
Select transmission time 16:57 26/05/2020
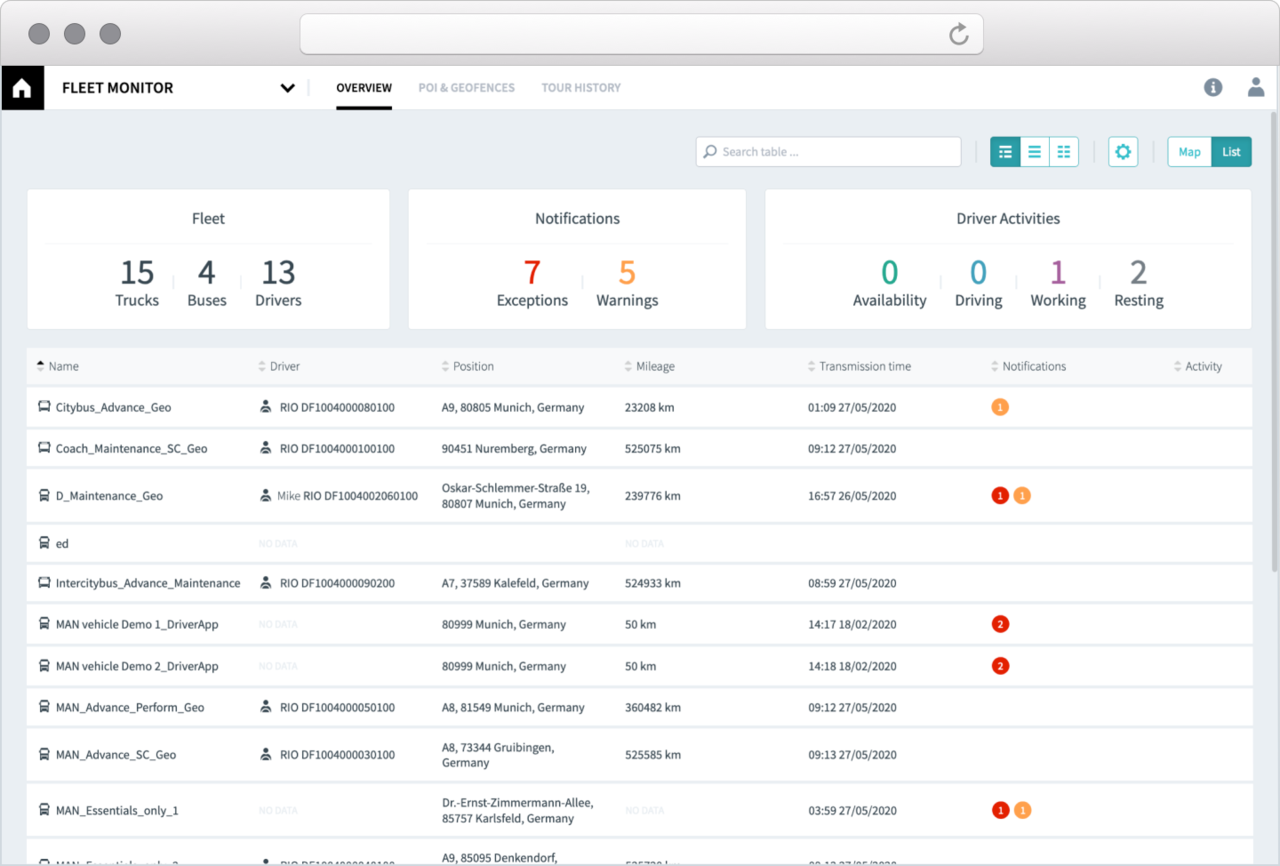[x=852, y=496]
